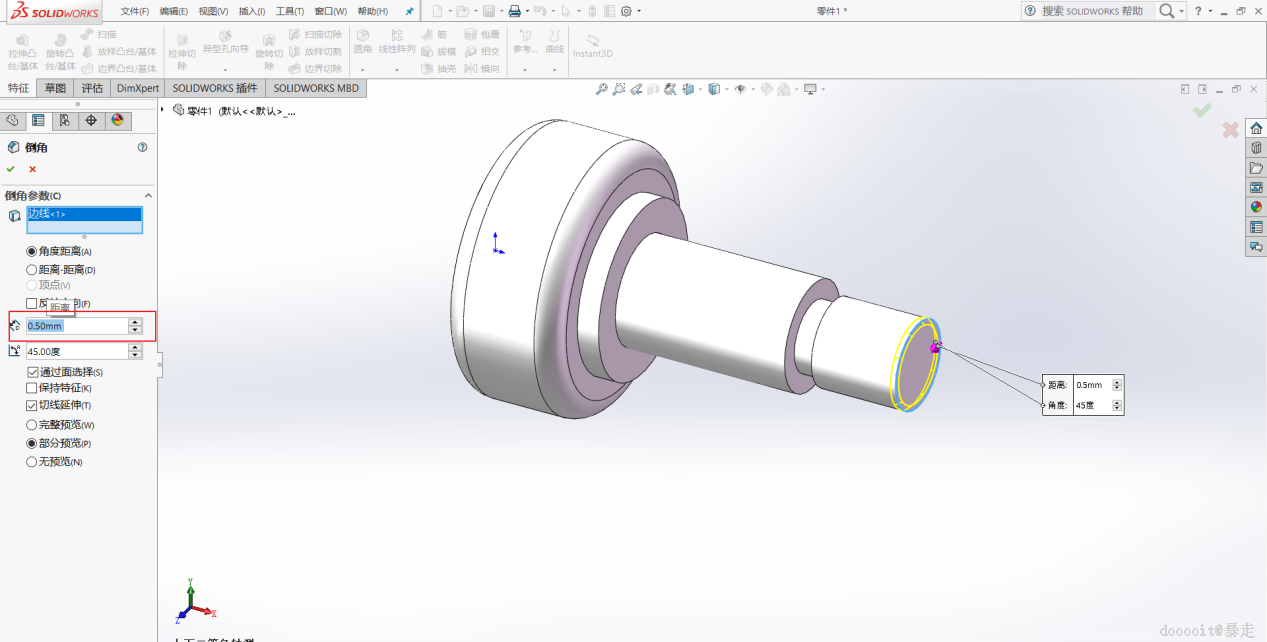Viewport: 1267px width, 642px height.
Task: Click the Zoom to Fit icon in the view toolbar
Action: point(602,89)
